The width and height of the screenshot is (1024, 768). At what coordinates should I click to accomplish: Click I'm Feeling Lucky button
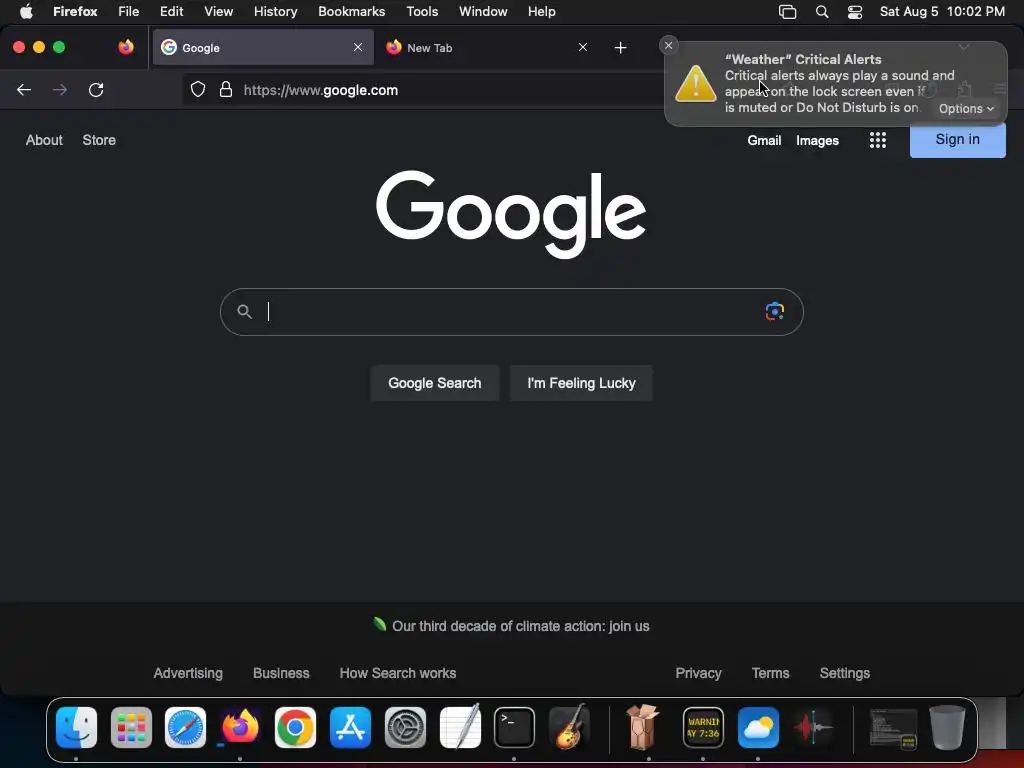581,383
